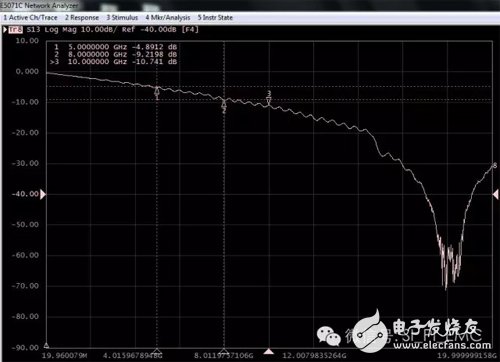The width and height of the screenshot is (500, 362).
Task: Select marker 1 readout 5.0000000 GHz -4.8912 dB
Action: tap(115, 47)
